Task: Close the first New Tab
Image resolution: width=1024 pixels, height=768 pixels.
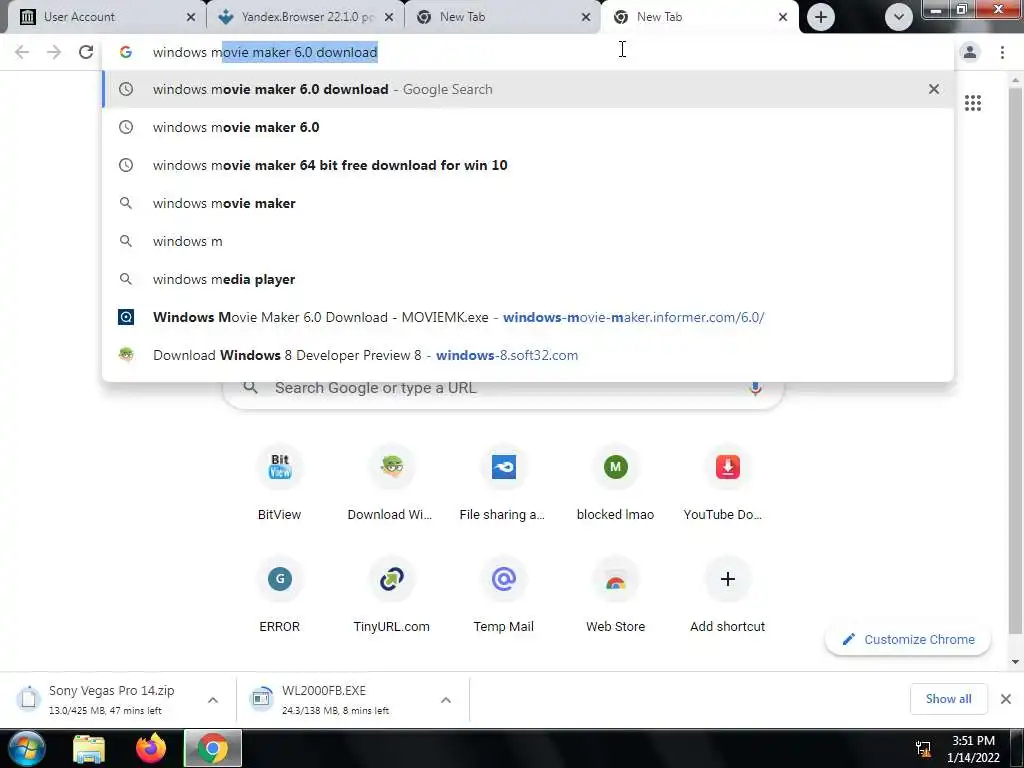Action: coord(586,17)
